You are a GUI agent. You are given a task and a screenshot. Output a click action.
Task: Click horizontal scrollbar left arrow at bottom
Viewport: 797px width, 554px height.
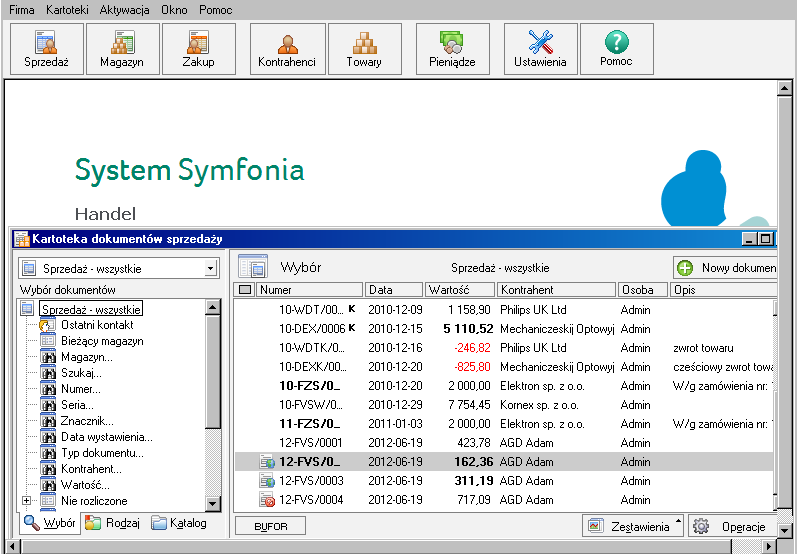point(12,547)
